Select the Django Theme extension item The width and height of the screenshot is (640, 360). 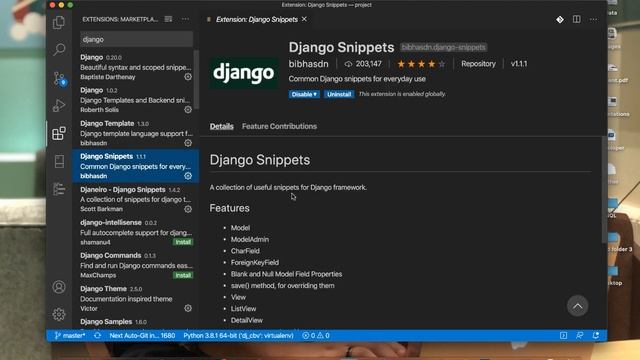(136, 298)
